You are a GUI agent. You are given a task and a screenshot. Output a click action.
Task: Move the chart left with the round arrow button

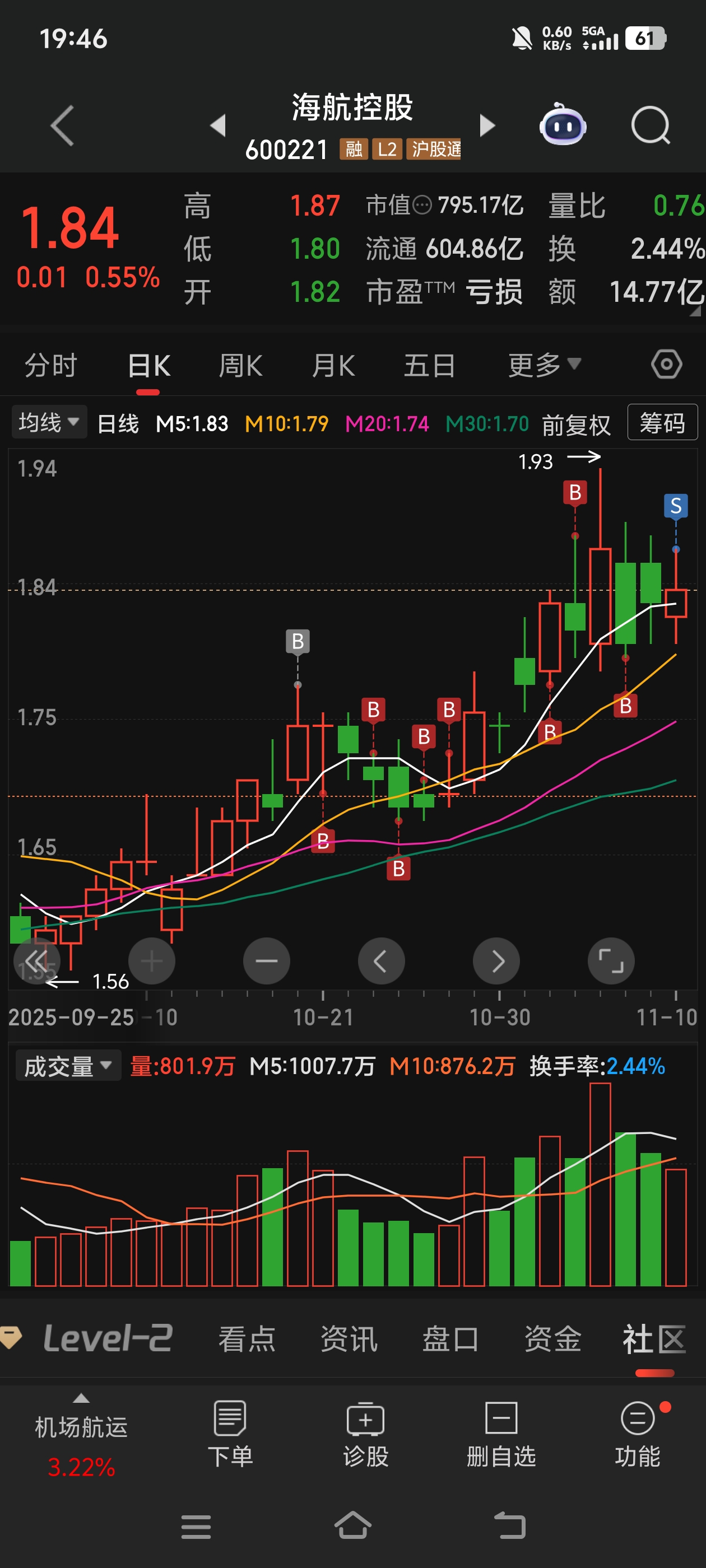pyautogui.click(x=382, y=961)
